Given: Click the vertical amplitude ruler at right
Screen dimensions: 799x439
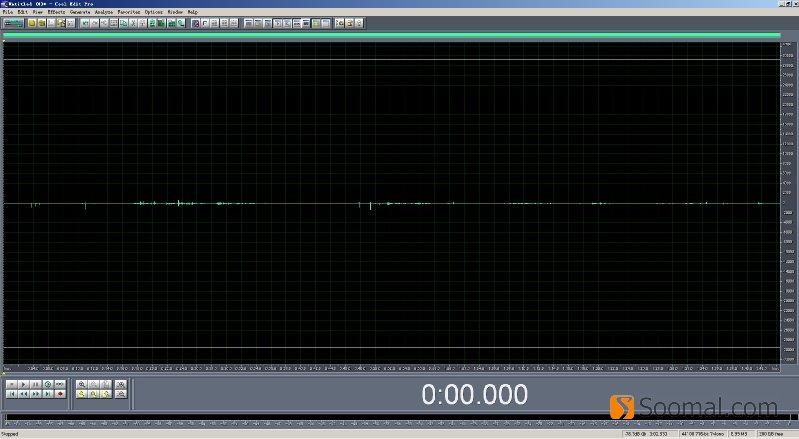Looking at the screenshot, I should (788, 203).
